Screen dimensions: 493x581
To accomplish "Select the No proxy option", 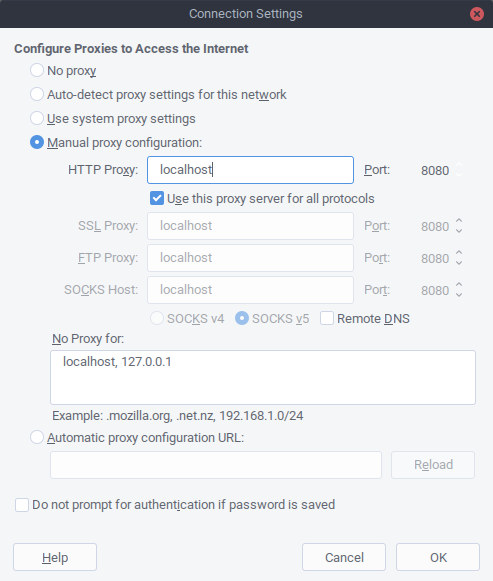I will [37, 70].
